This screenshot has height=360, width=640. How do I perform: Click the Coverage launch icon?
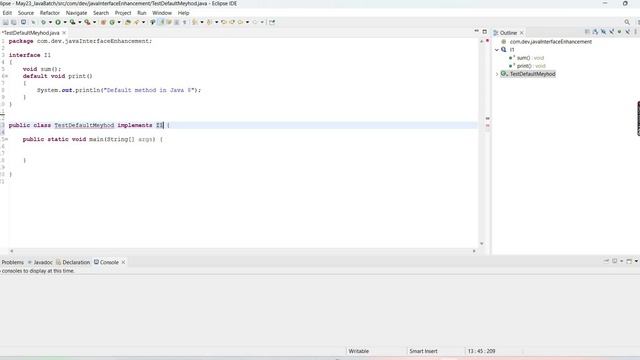point(73,22)
